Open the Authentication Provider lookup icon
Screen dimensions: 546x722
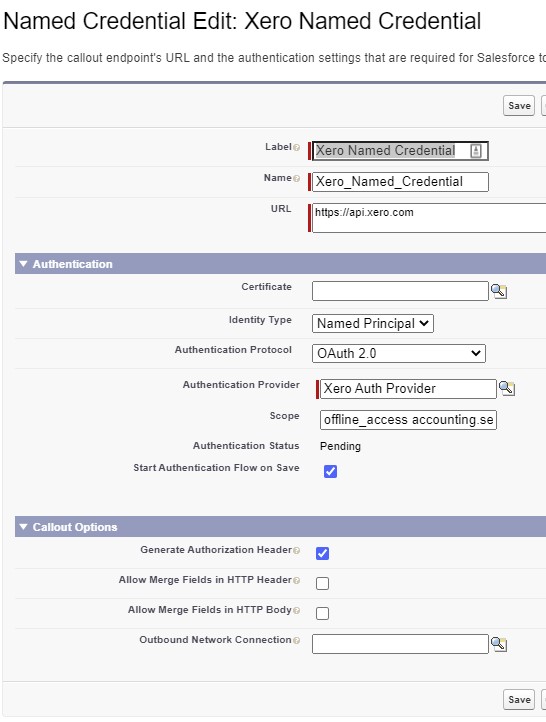506,388
